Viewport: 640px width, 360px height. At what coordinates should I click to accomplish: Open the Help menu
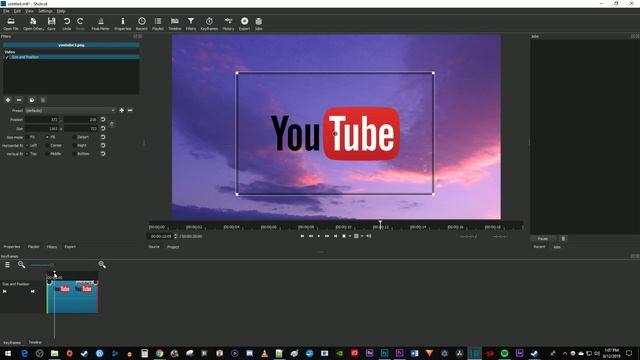click(x=61, y=11)
